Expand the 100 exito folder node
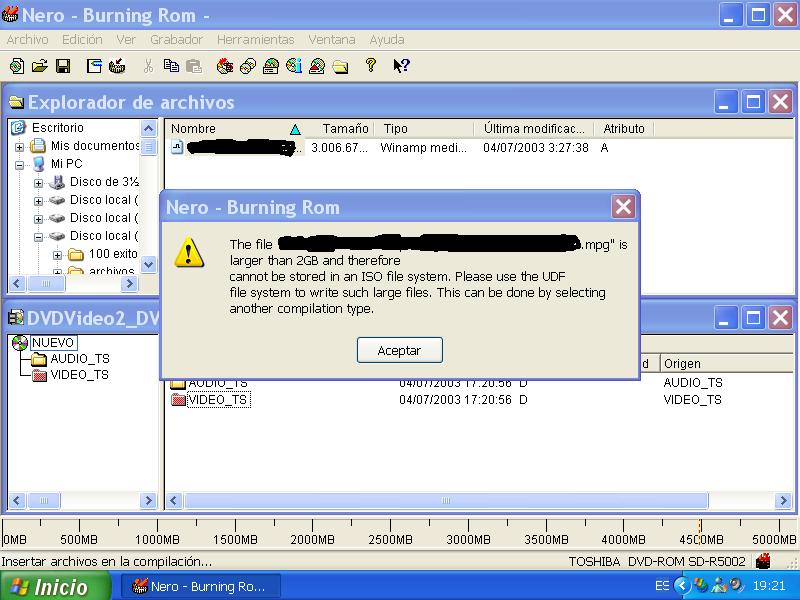 click(x=57, y=255)
